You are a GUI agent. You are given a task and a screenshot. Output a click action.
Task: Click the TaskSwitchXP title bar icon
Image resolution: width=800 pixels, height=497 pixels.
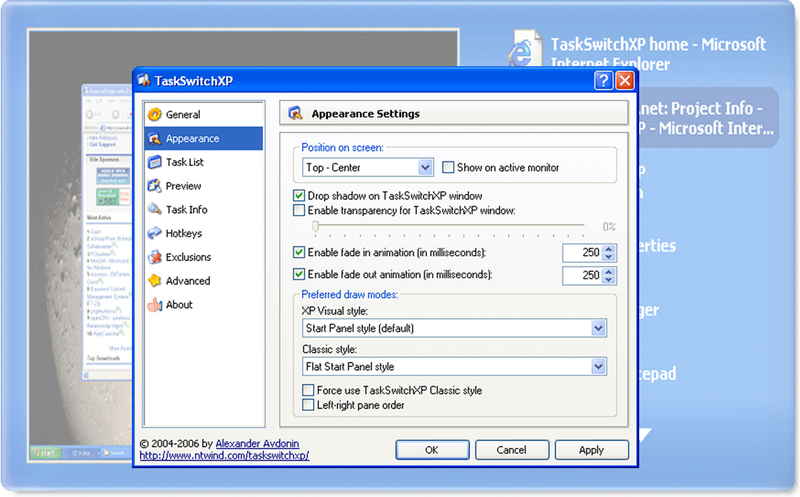pyautogui.click(x=144, y=80)
